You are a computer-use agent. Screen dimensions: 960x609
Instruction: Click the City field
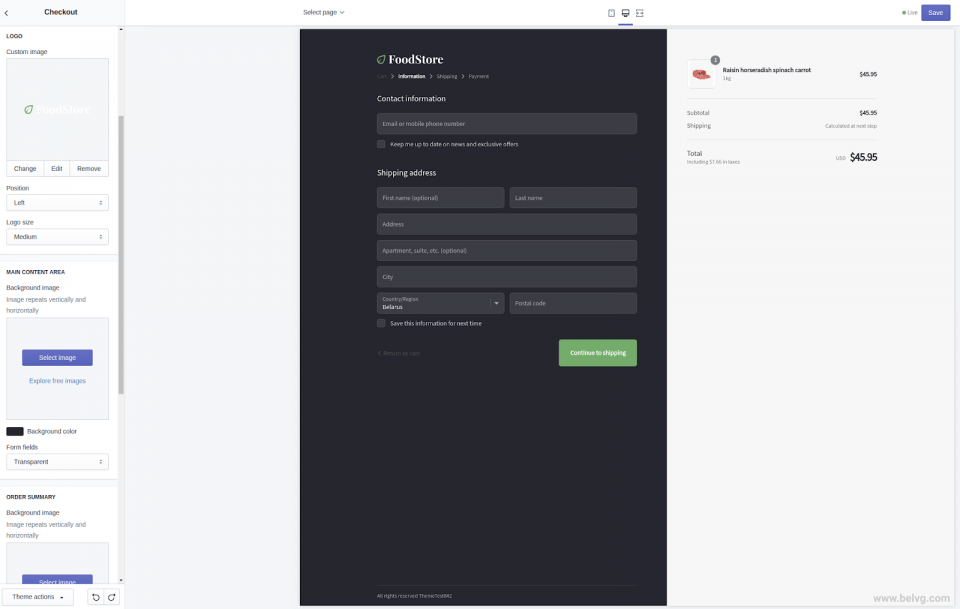pos(507,277)
